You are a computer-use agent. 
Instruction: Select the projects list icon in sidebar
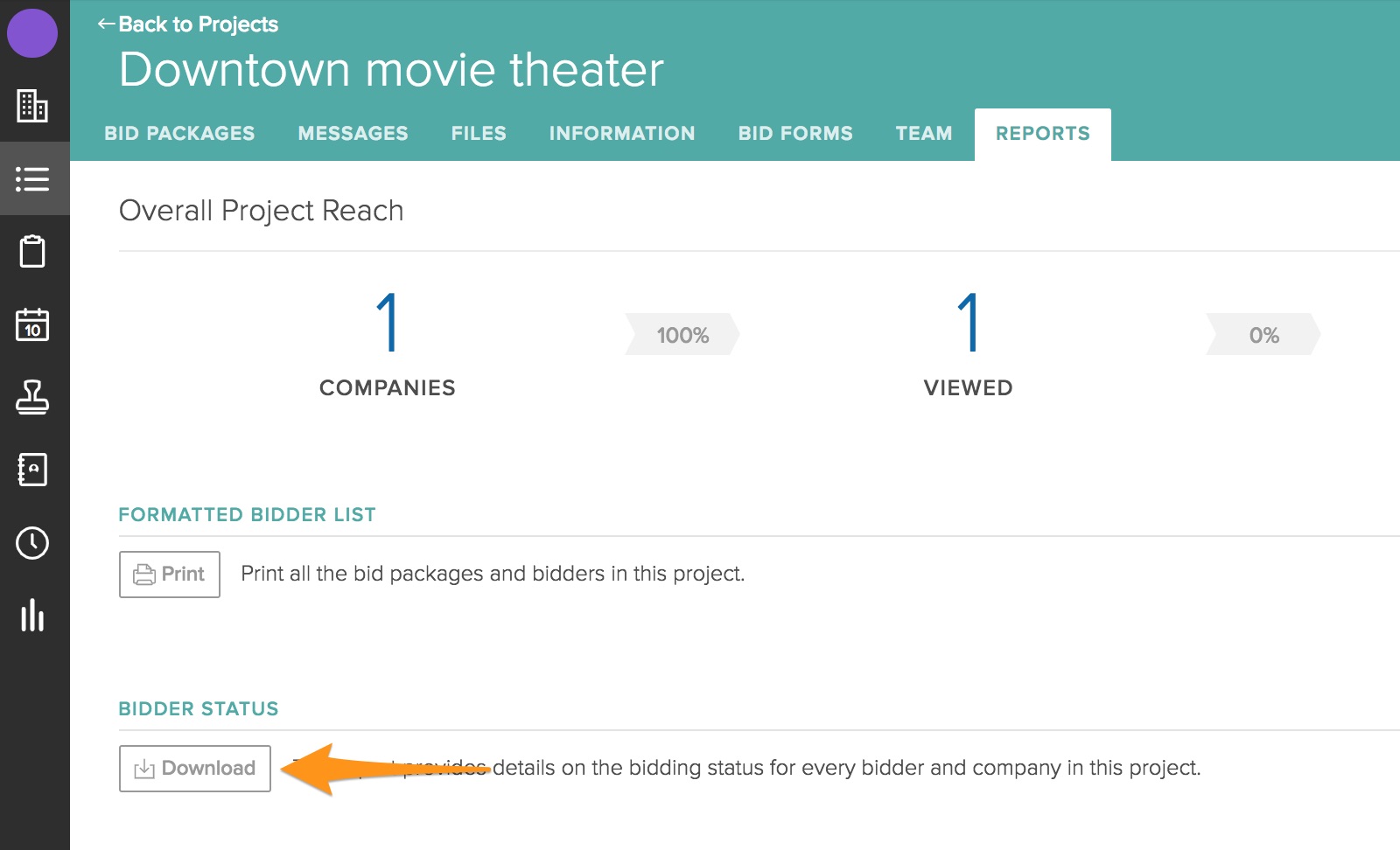pos(32,179)
